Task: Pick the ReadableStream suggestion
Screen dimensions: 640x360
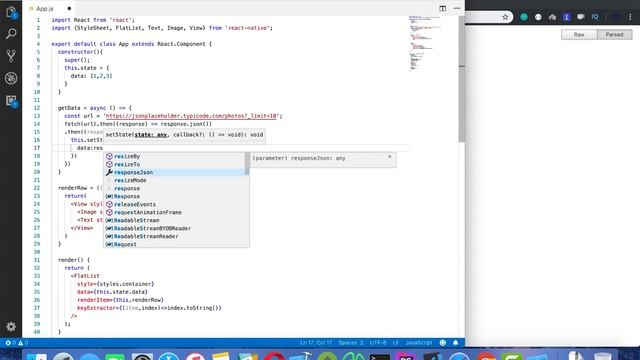Action: [174, 220]
